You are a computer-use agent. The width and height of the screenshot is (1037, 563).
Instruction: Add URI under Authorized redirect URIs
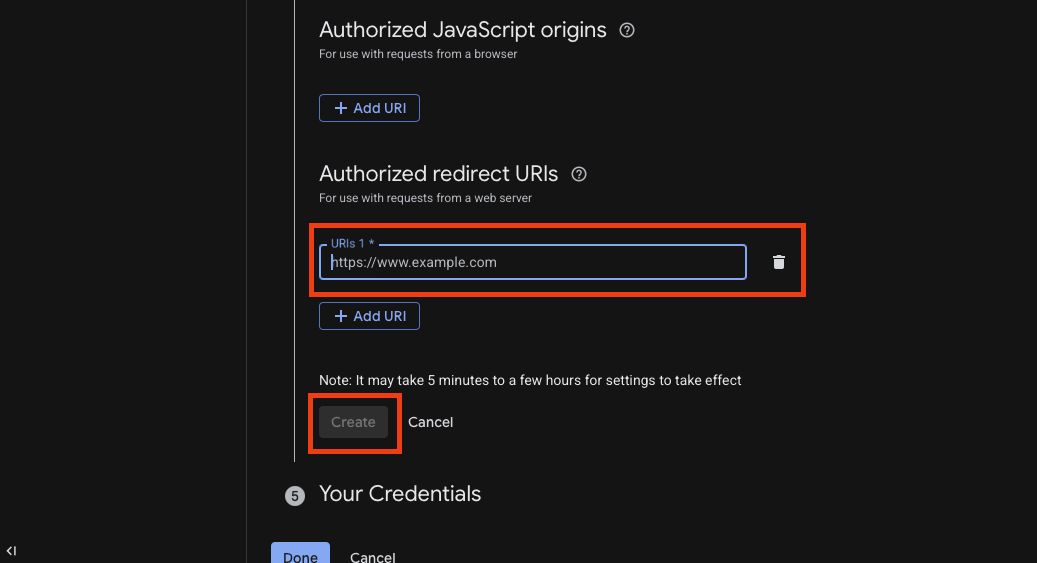[369, 316]
